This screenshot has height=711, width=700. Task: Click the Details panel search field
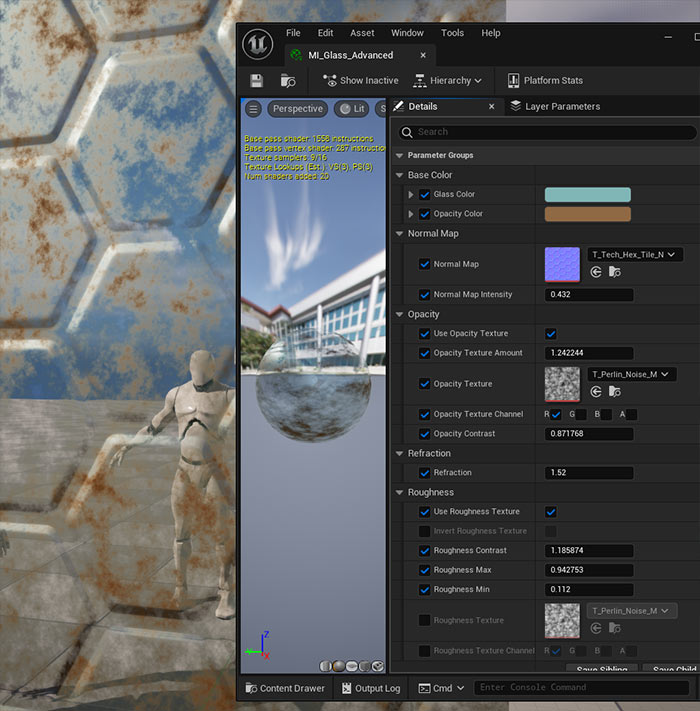[x=550, y=132]
